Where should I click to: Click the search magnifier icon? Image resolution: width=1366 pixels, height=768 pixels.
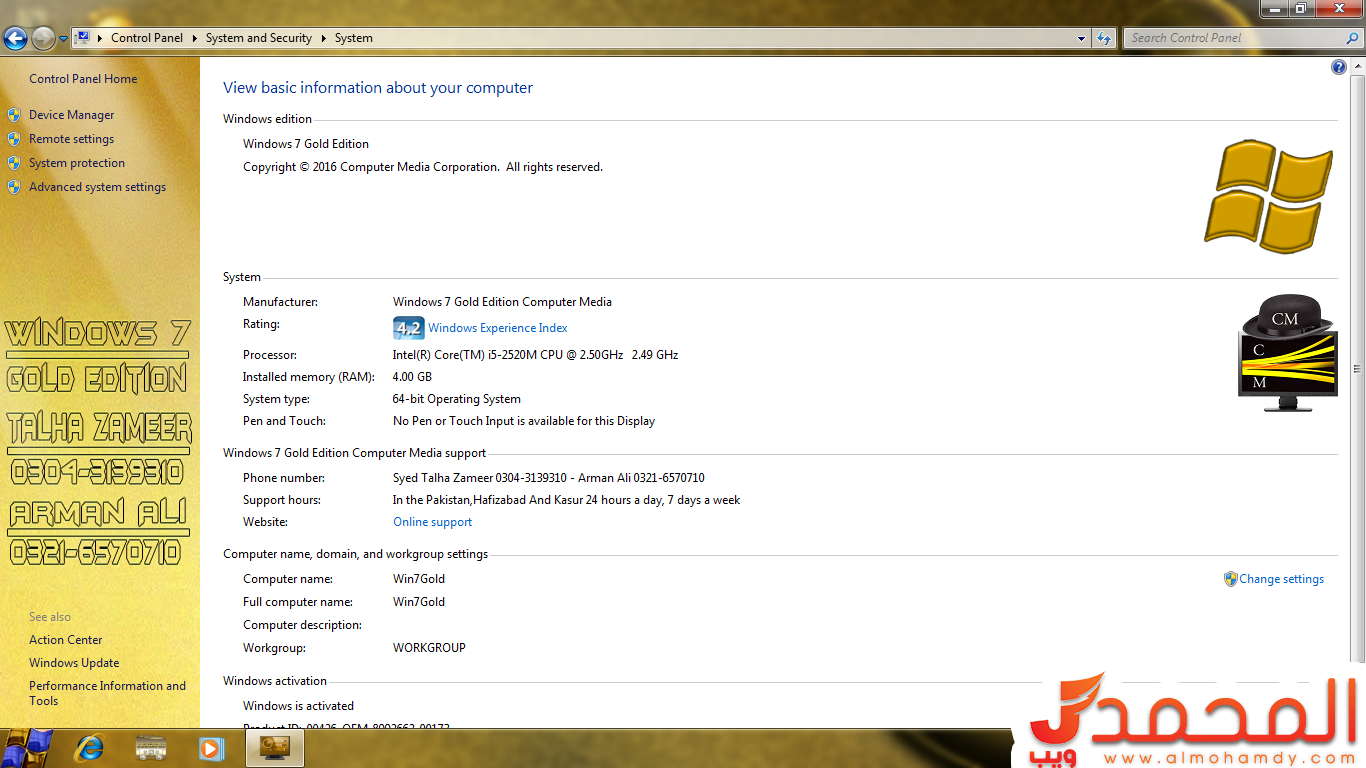[1351, 38]
